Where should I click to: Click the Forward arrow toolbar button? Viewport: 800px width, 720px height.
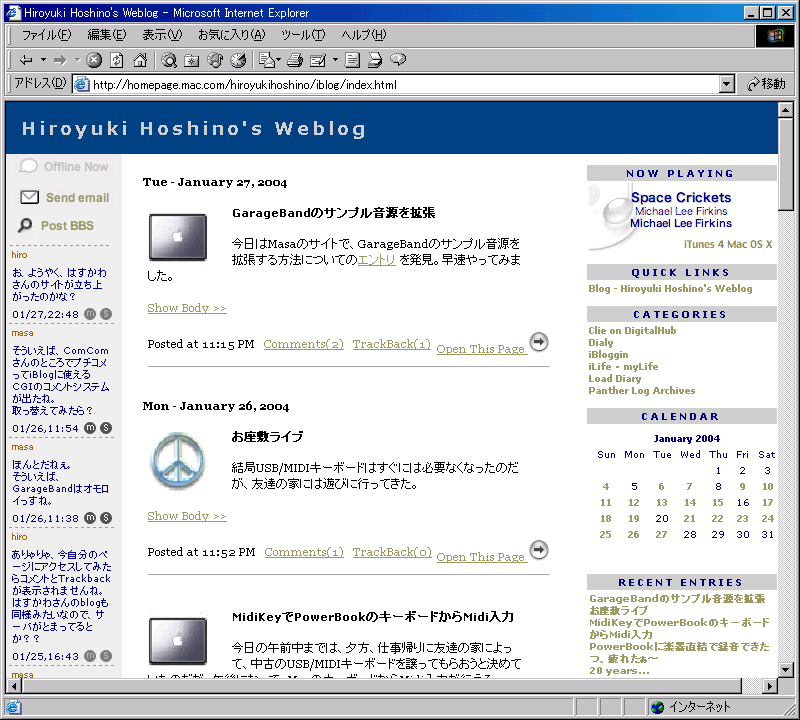click(x=60, y=60)
